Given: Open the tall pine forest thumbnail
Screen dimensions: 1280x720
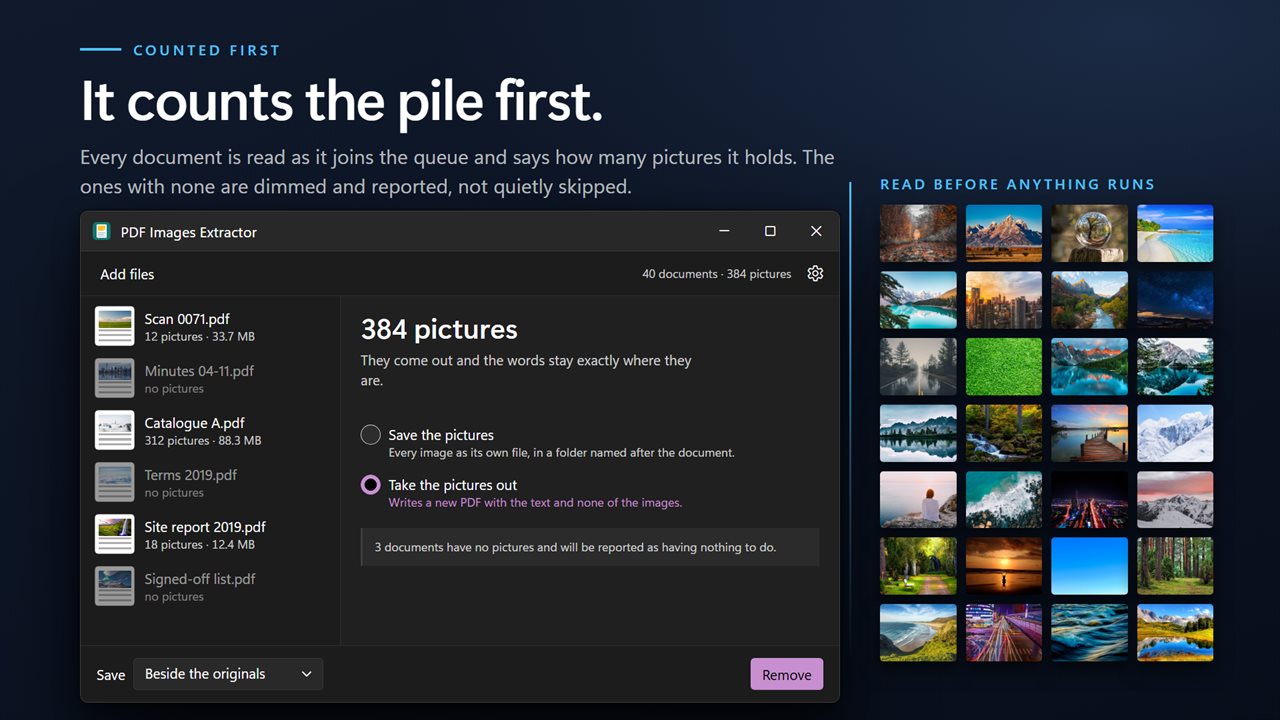Looking at the screenshot, I should [1175, 566].
